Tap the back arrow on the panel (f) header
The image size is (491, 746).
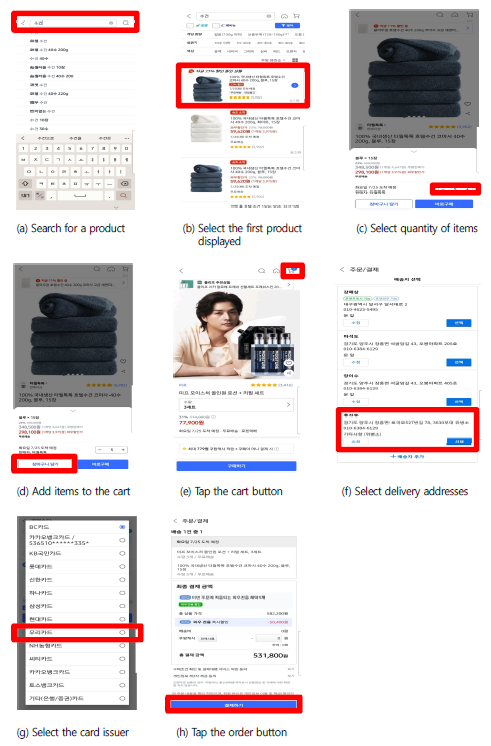tap(342, 269)
